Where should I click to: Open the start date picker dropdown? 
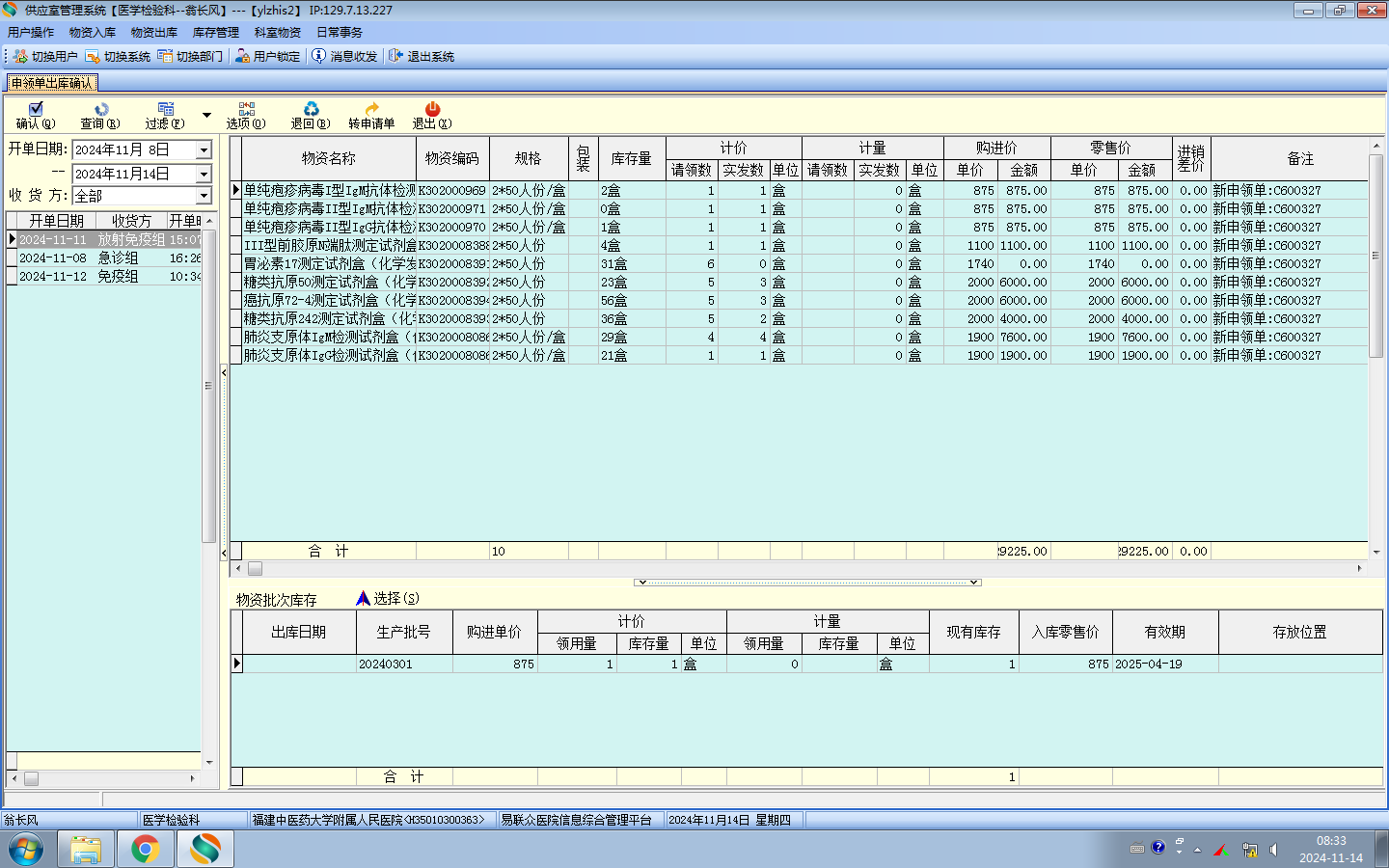click(204, 149)
